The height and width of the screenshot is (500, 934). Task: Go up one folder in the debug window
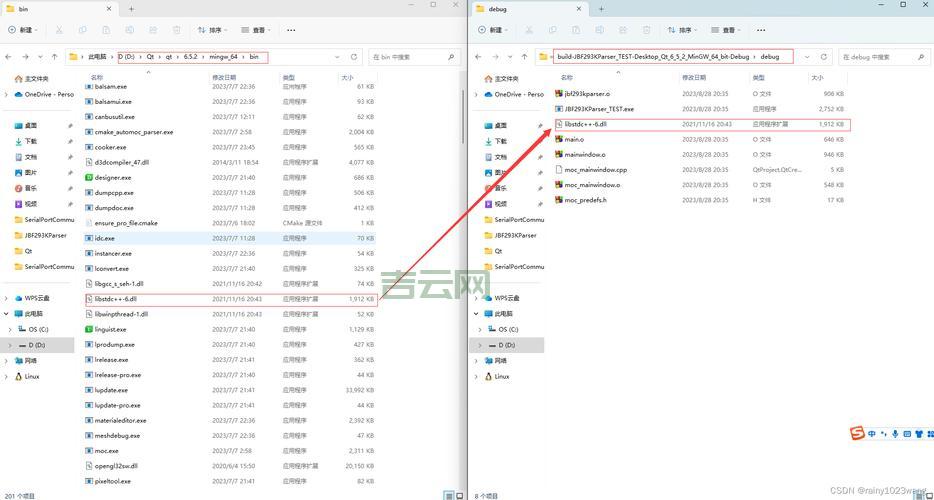[x=525, y=57]
